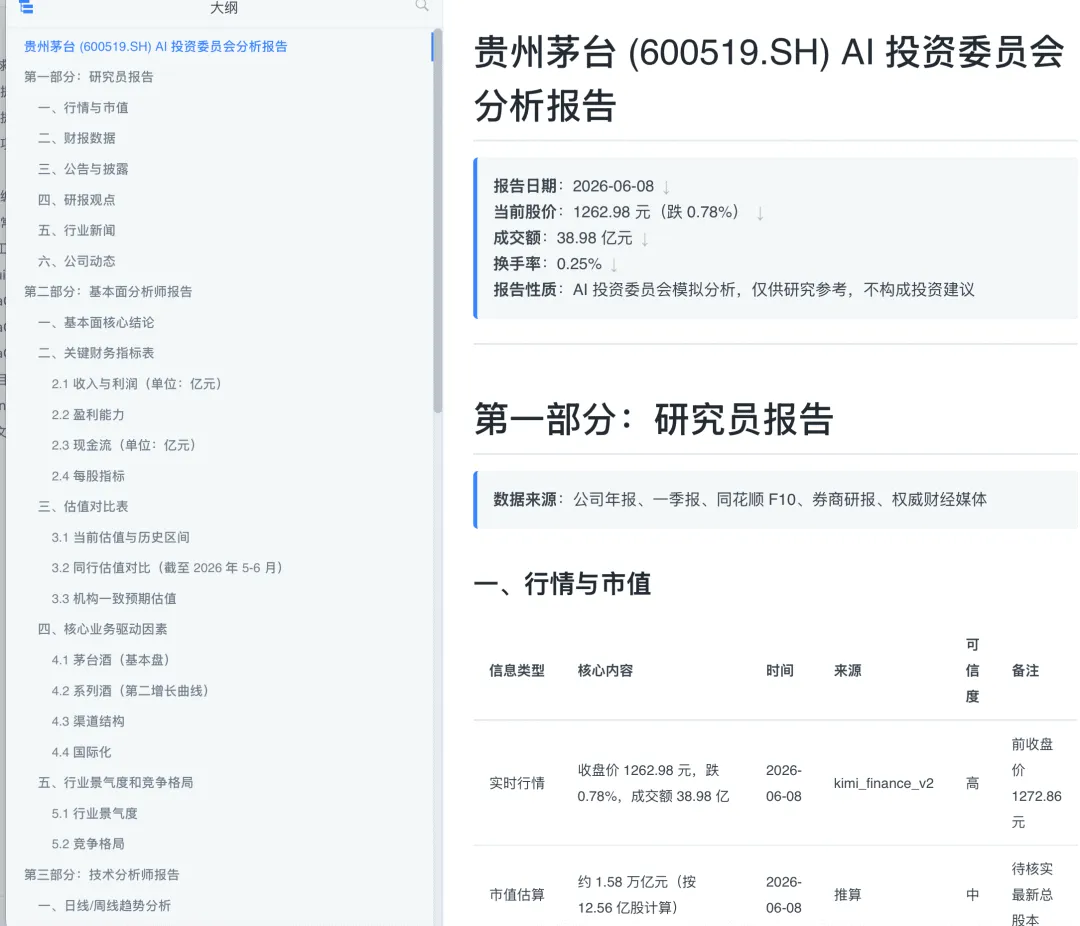Screen dimensions: 1080x926
Task: Navigate to 三、估值对比表 outline item
Action: 83,506
